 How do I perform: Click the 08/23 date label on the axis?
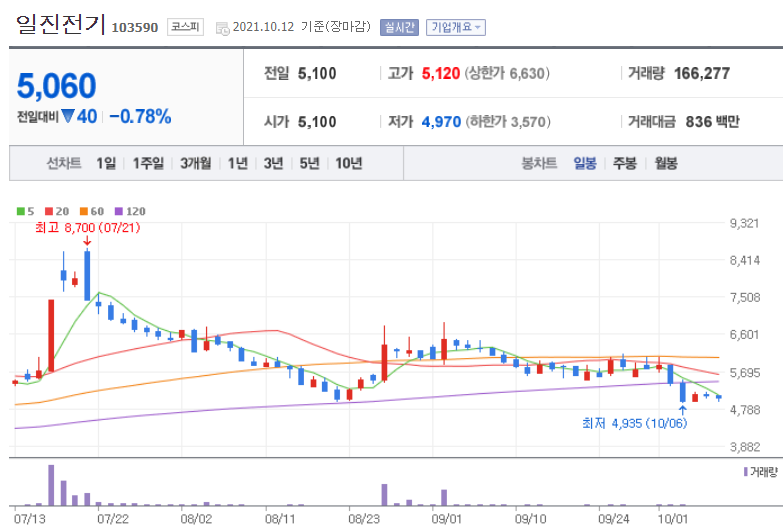point(364,519)
